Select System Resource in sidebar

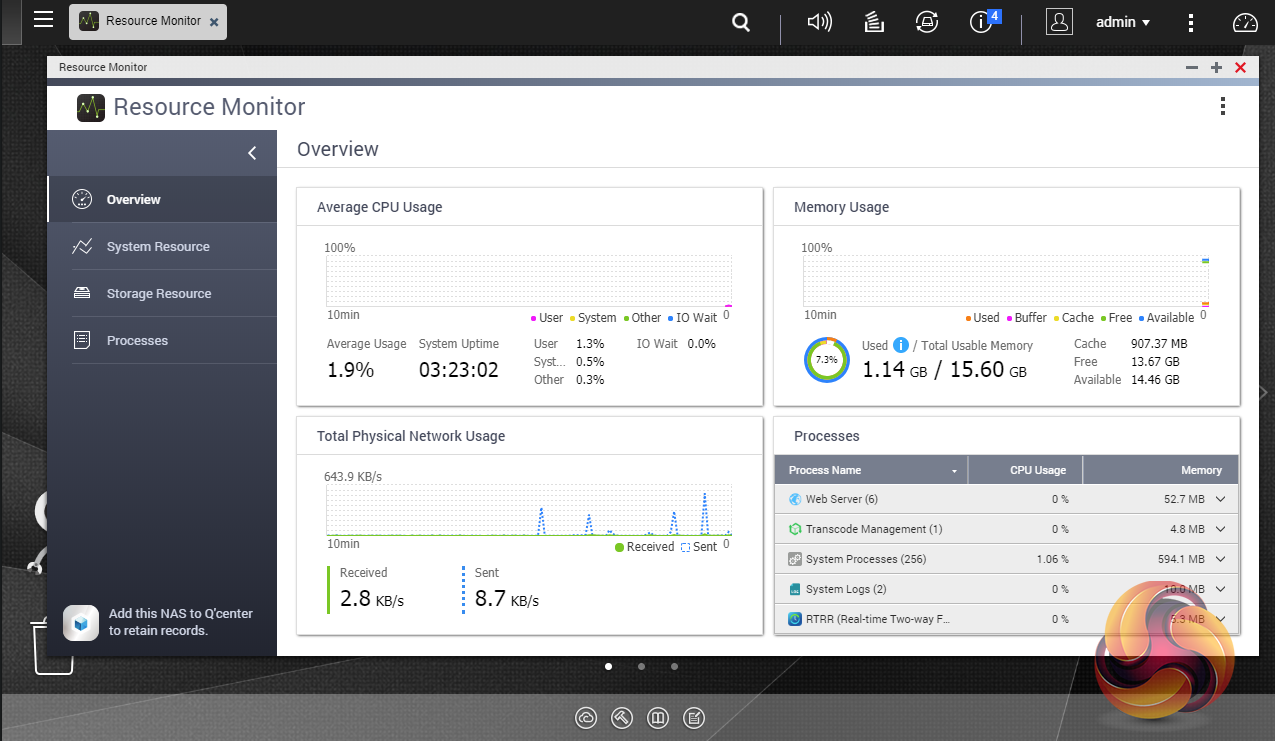(x=158, y=247)
